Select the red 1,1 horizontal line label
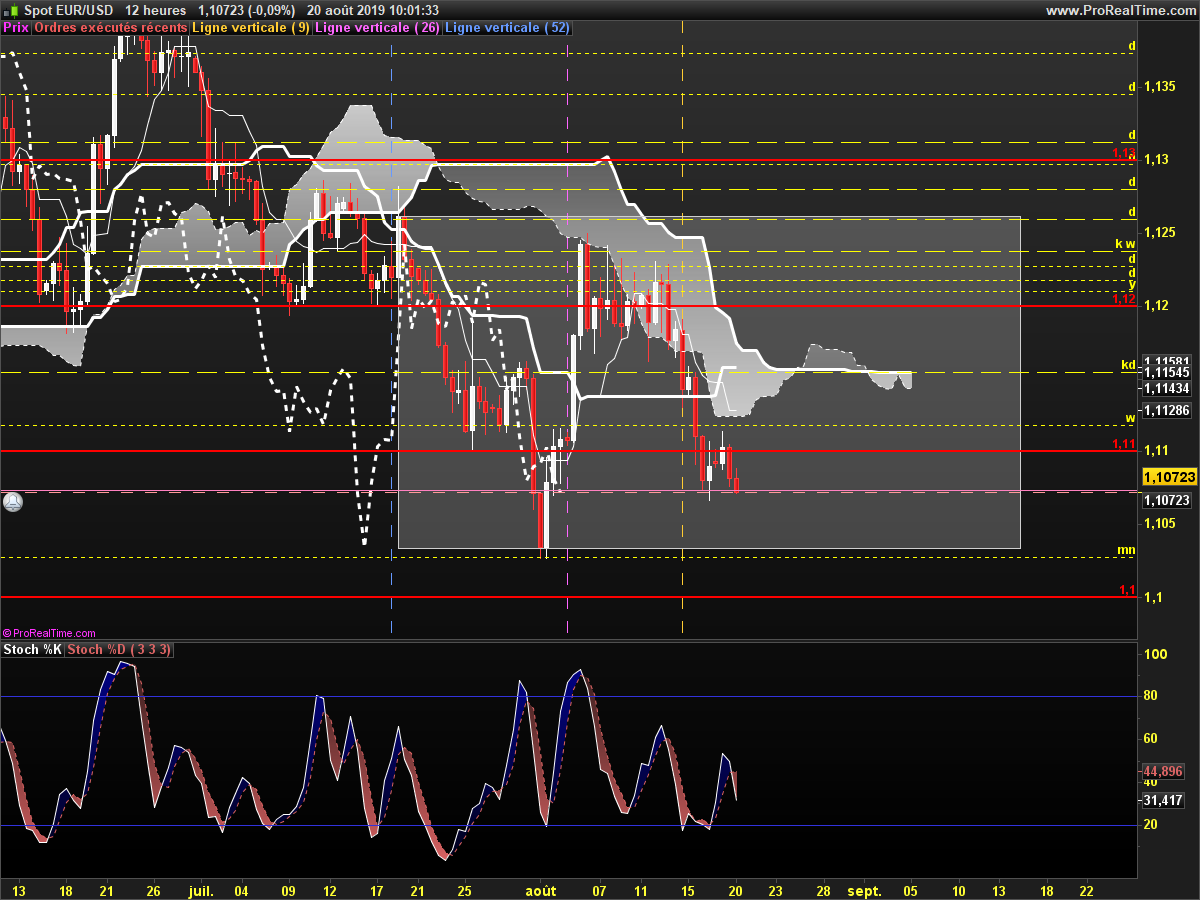The width and height of the screenshot is (1200, 900). point(1127,590)
